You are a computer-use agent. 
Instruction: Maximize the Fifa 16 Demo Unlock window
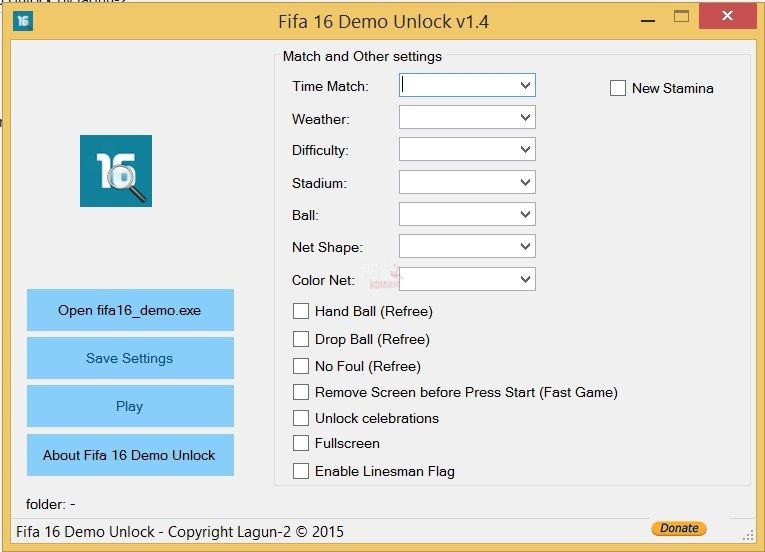point(681,17)
